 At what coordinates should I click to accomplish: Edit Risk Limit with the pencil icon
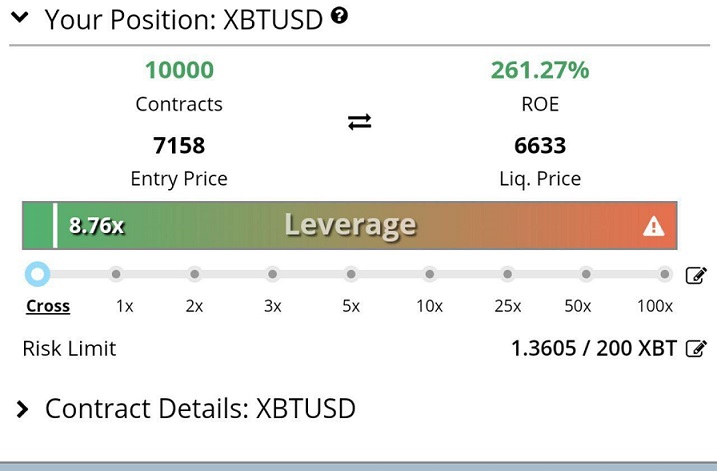click(696, 348)
